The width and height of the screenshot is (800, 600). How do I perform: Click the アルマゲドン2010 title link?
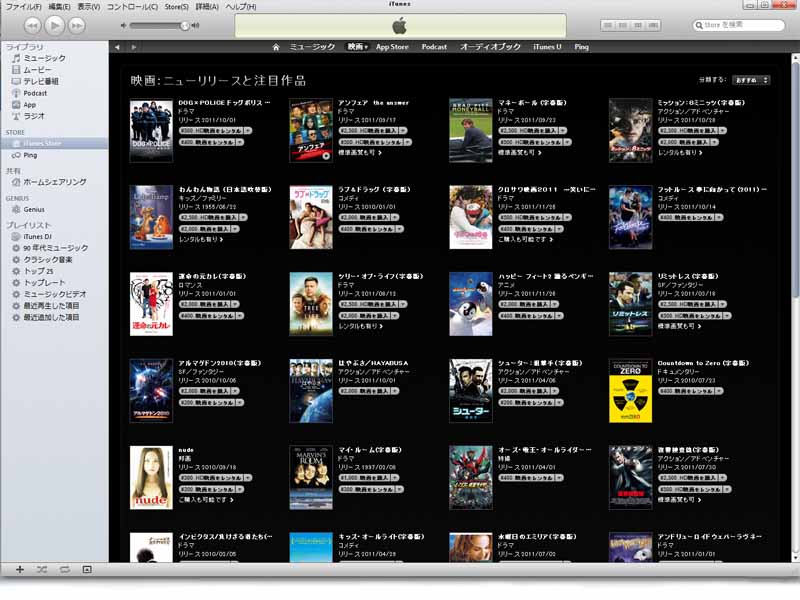(219, 363)
